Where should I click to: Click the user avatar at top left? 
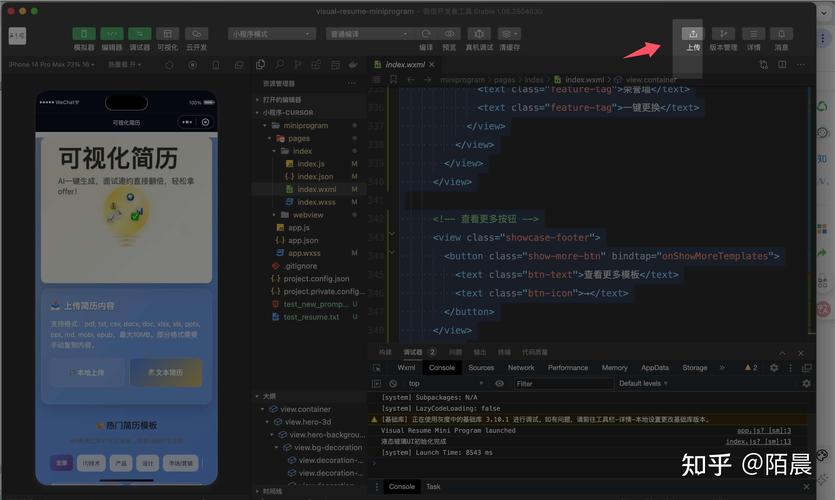tap(17, 36)
